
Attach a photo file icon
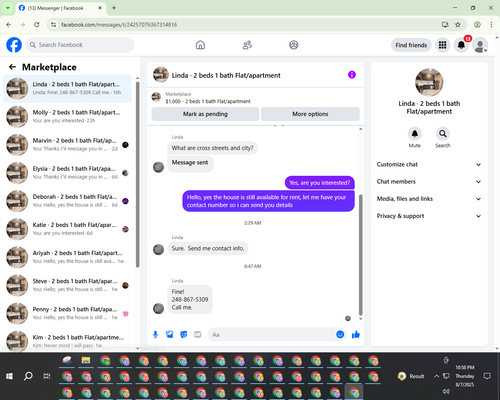pyautogui.click(x=170, y=334)
